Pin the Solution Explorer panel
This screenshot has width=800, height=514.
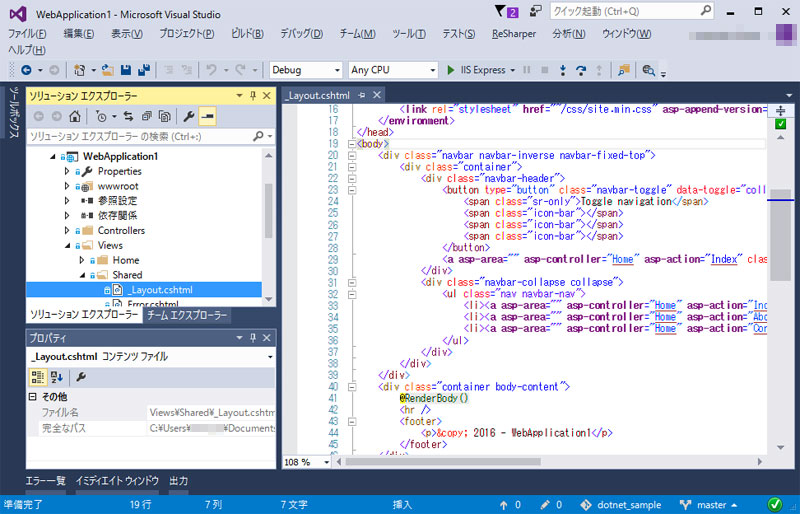[253, 95]
